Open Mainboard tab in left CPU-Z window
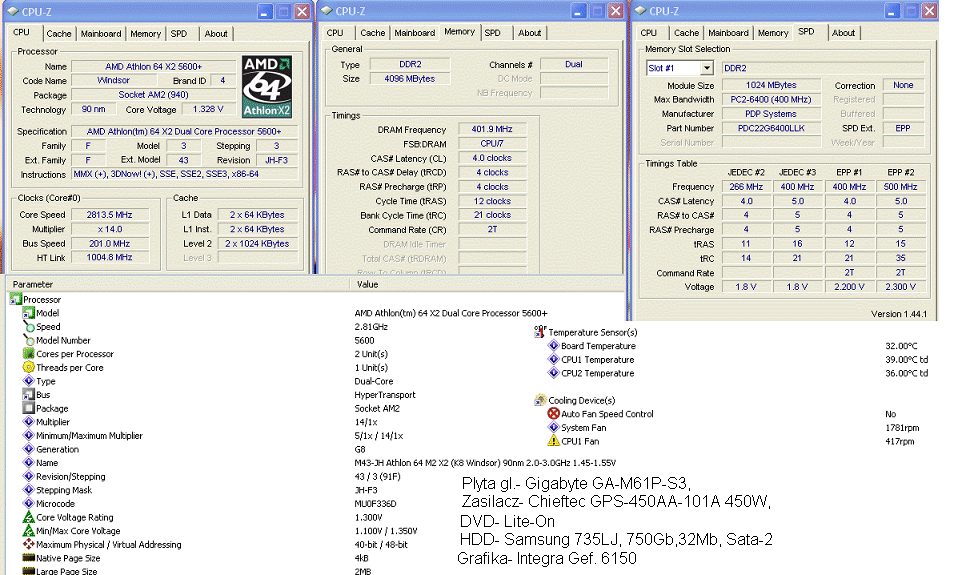The height and width of the screenshot is (575, 958). click(x=101, y=34)
